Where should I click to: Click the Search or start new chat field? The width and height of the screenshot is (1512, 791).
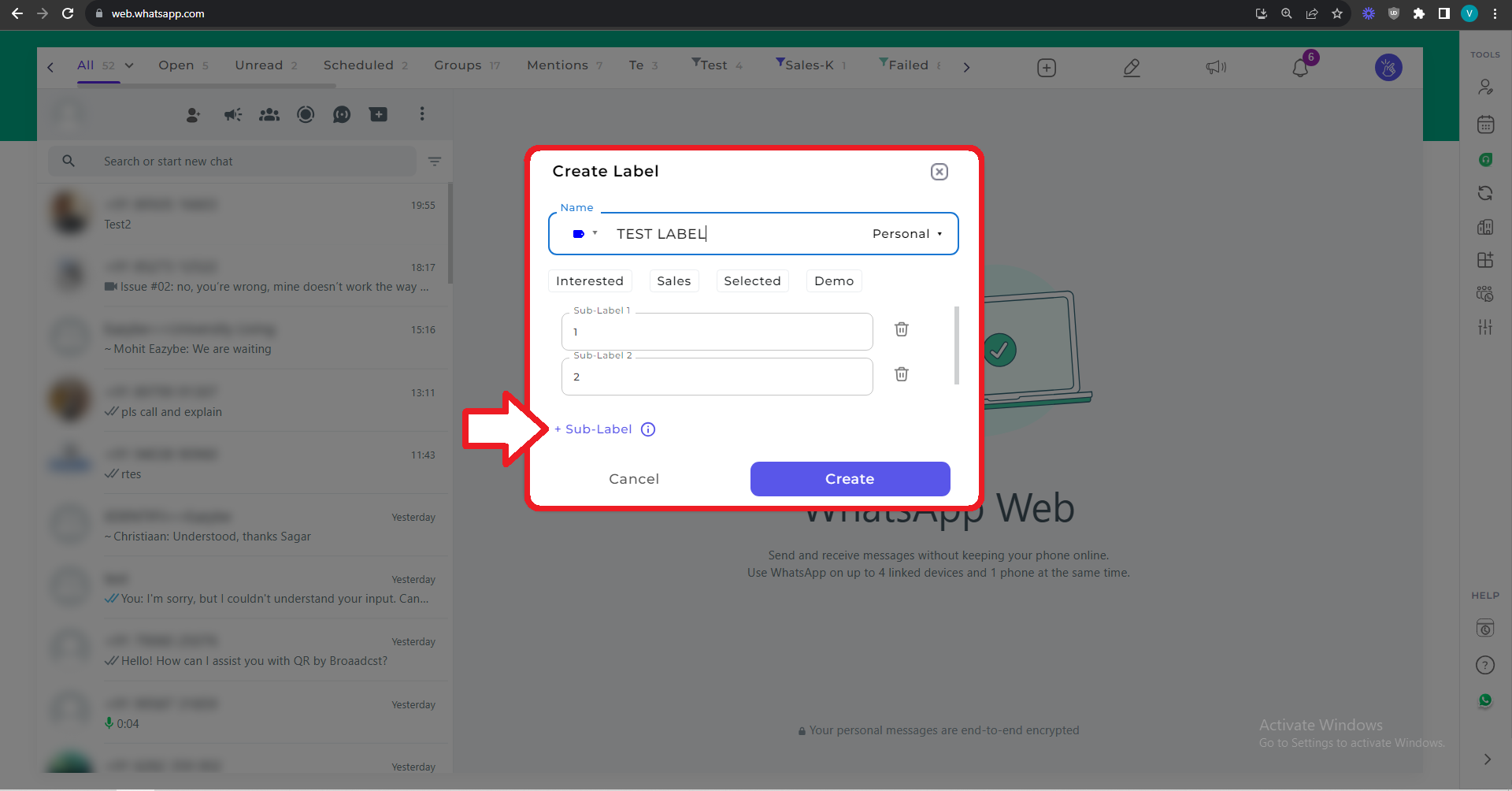[232, 162]
